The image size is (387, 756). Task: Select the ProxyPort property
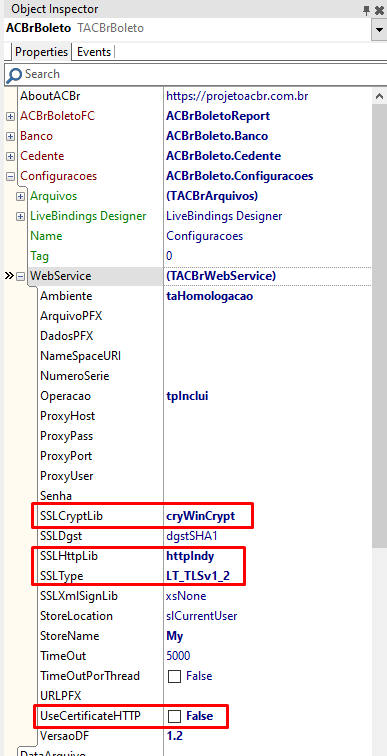66,456
